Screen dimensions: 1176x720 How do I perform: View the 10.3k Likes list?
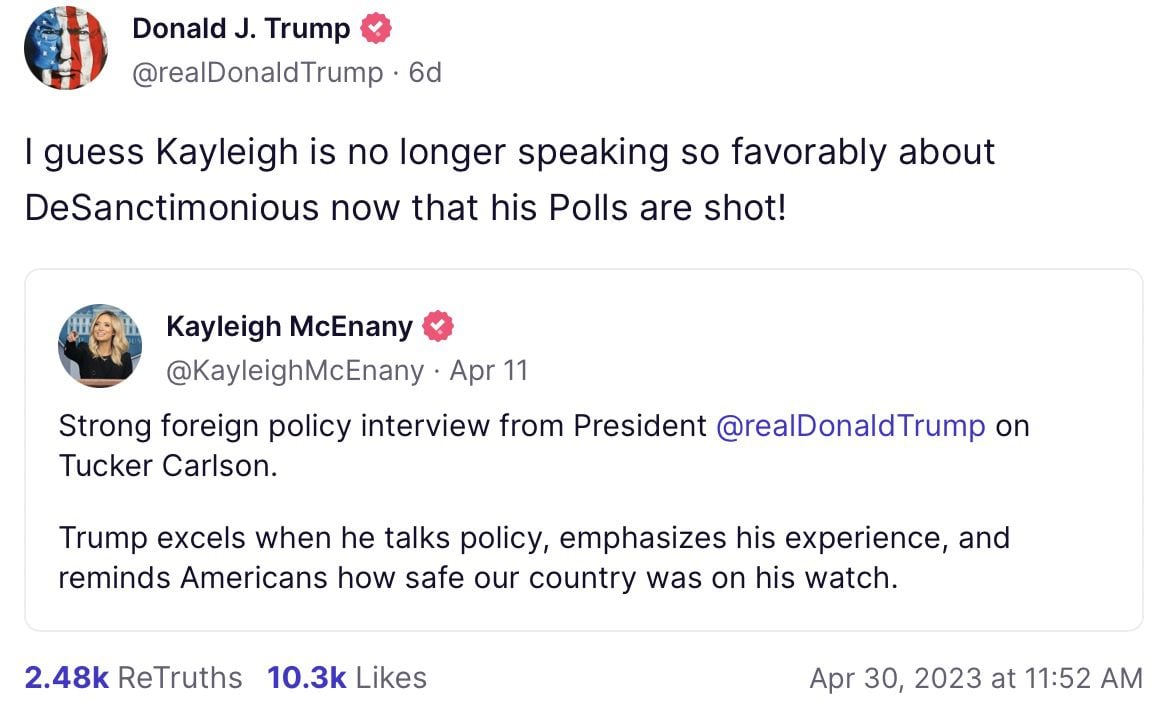347,677
